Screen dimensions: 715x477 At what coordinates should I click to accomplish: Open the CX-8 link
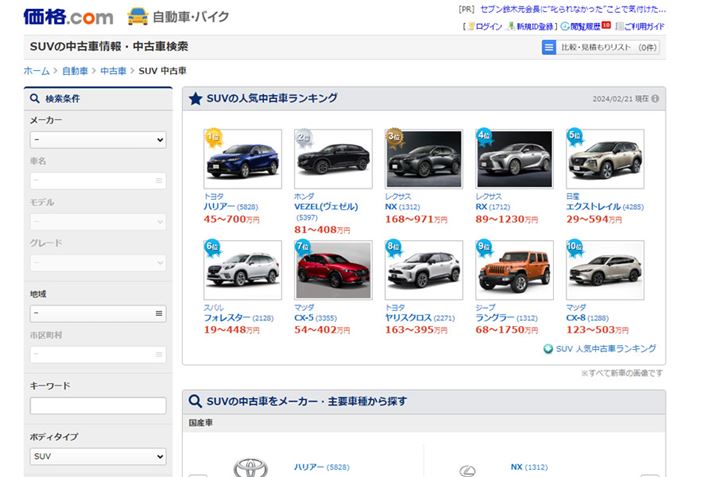click(x=576, y=317)
